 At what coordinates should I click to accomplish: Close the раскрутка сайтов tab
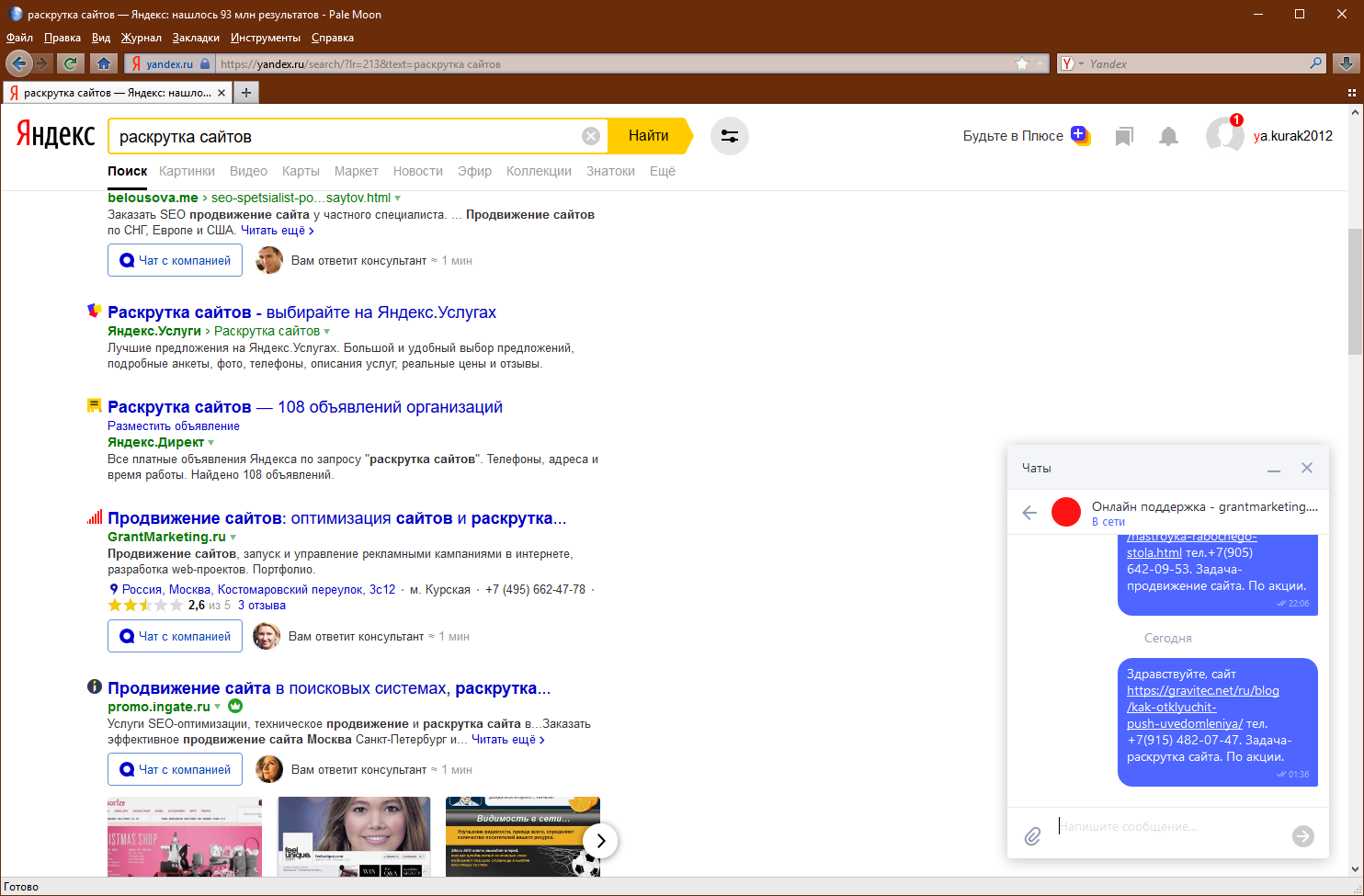click(222, 93)
